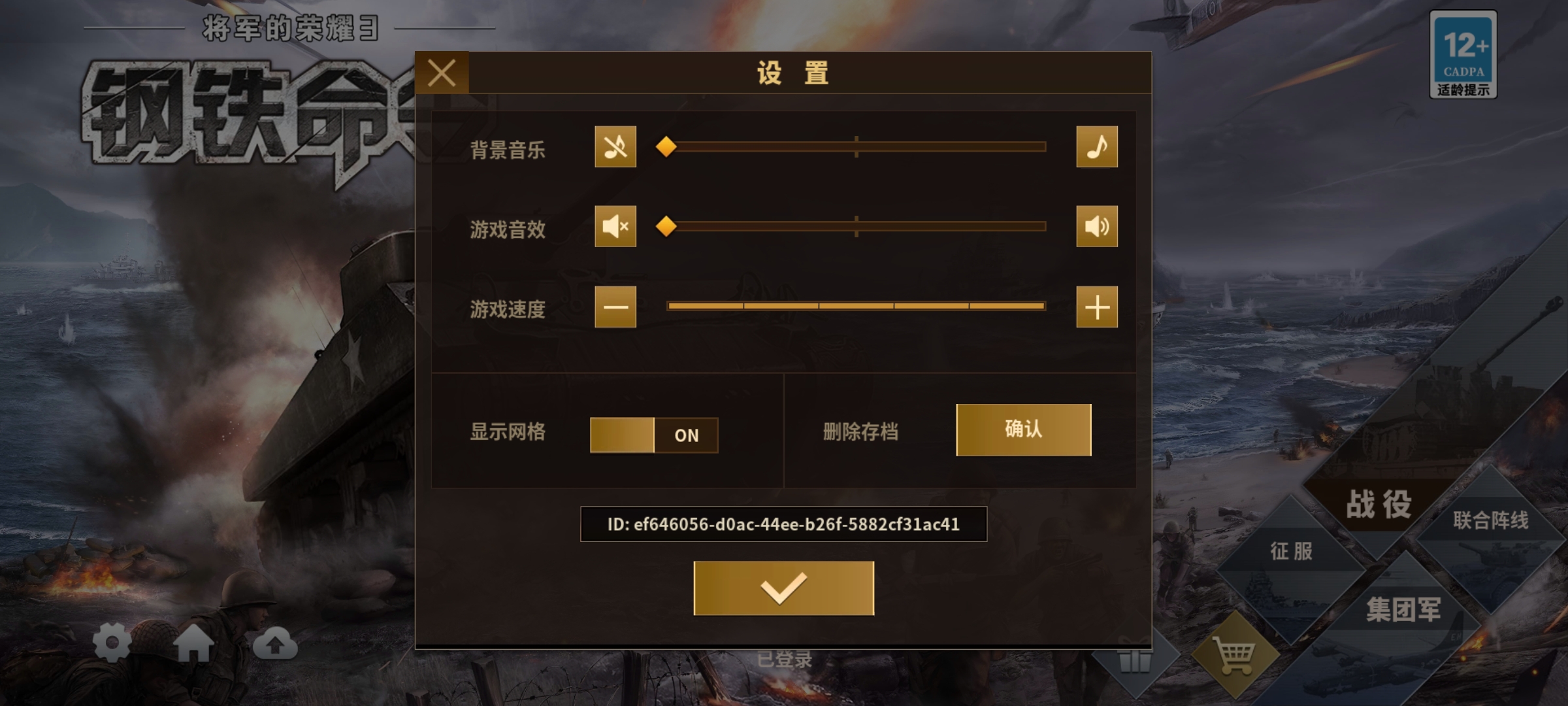Open the shopping cart store icon

click(1233, 654)
